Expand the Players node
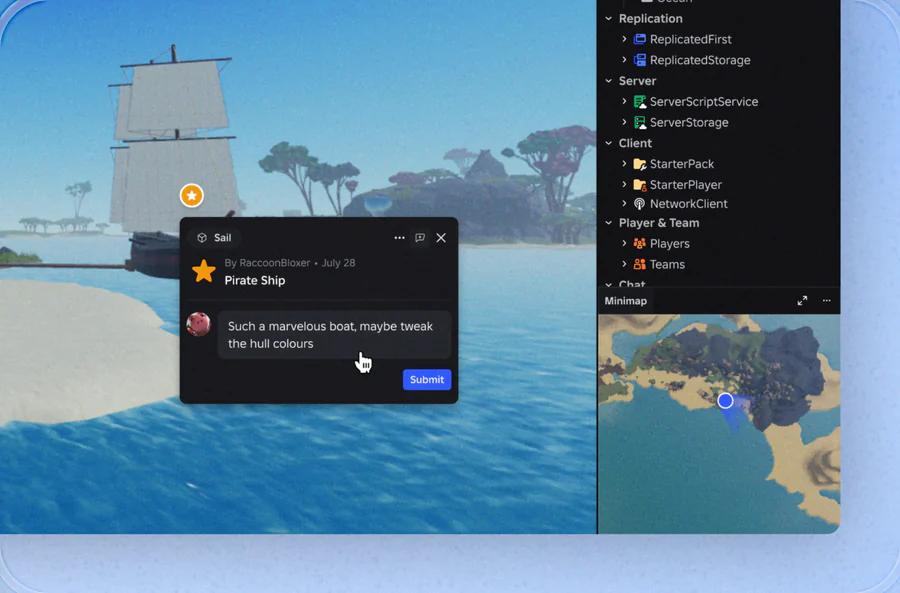Viewport: 900px width, 593px height. point(624,243)
